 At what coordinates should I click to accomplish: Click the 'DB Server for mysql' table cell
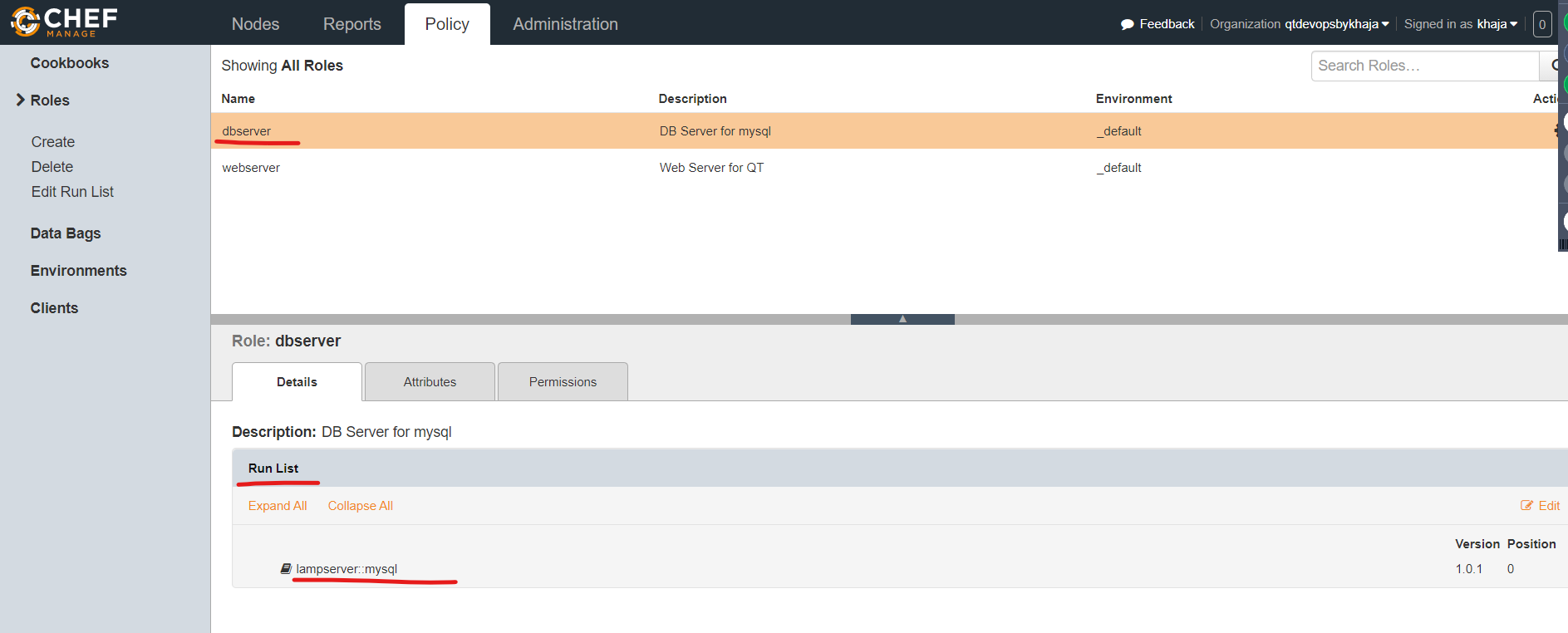point(715,131)
